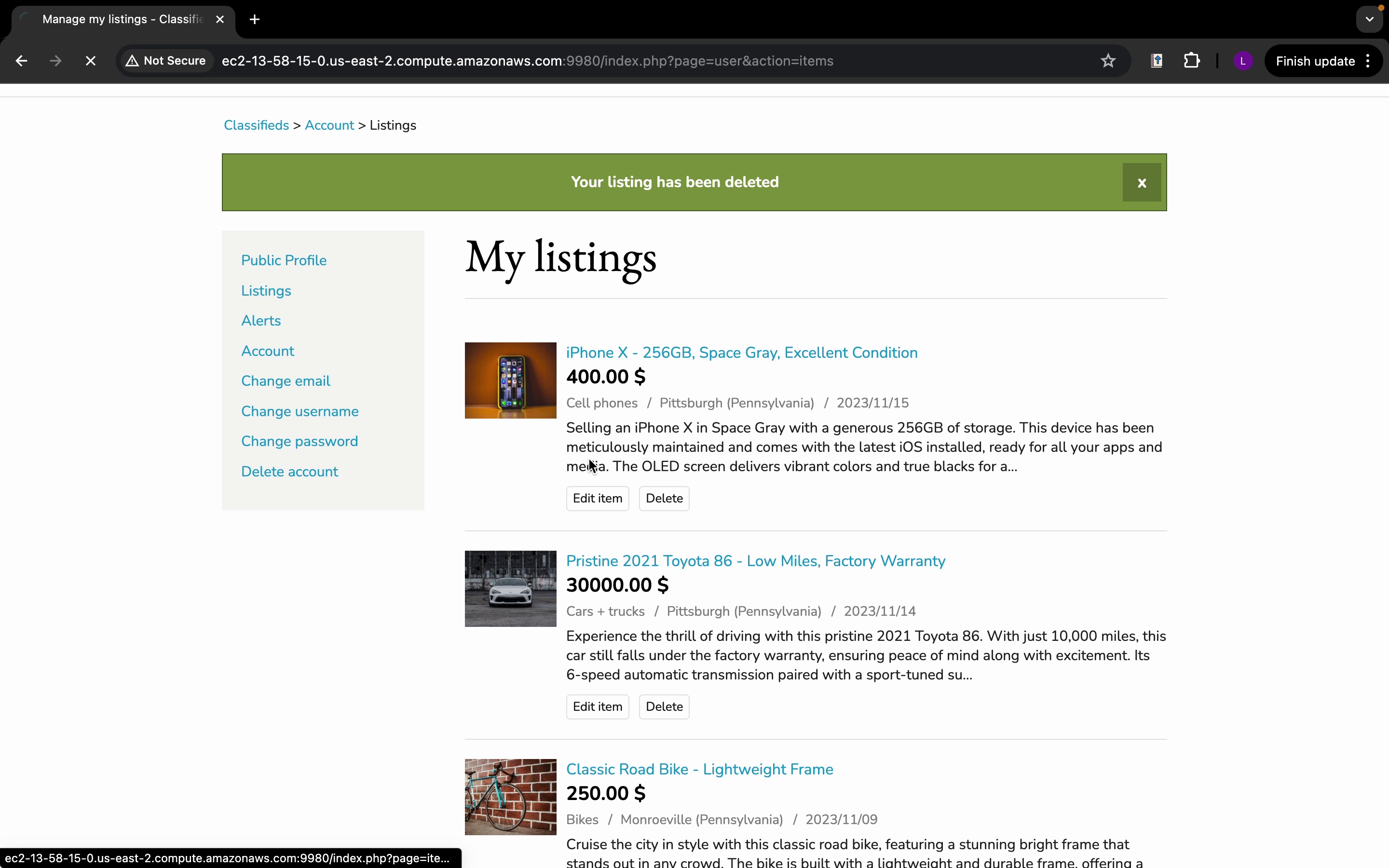
Task: Stop page loading with the X icon
Action: tap(90, 61)
